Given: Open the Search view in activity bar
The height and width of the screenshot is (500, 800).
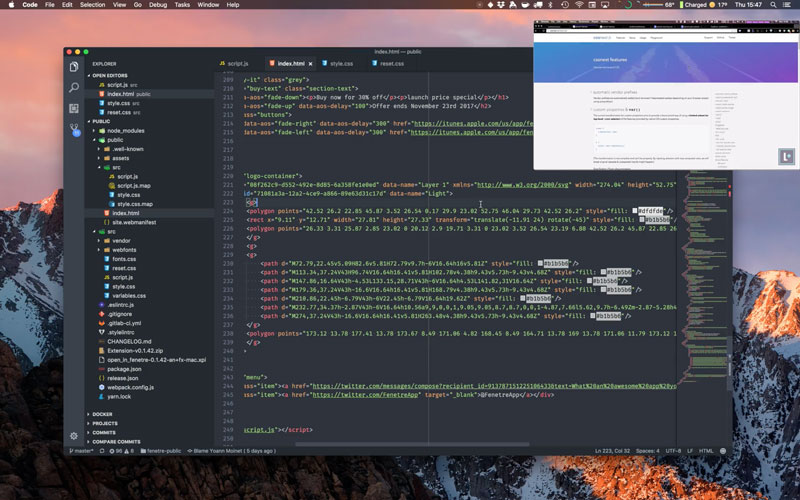Looking at the screenshot, I should [x=74, y=87].
